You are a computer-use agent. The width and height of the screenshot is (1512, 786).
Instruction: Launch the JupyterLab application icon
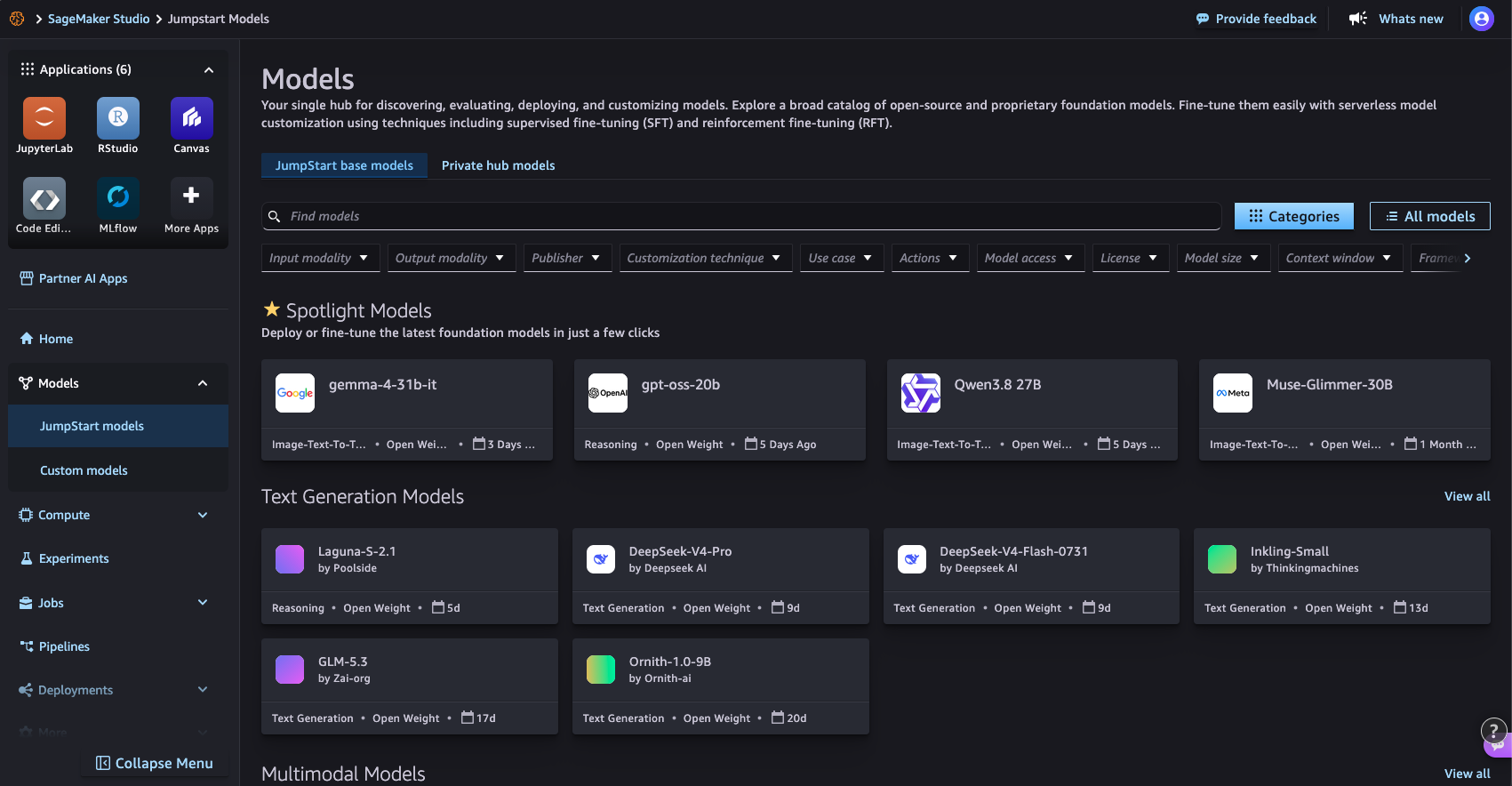44,118
